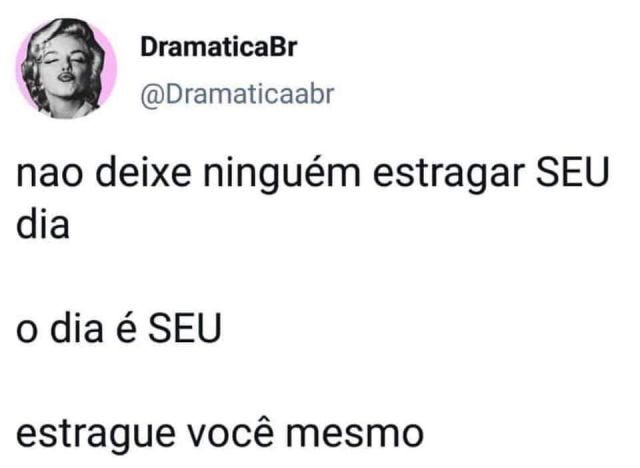Click the word "você" in last line
This screenshot has width=640, height=468.
230,432
